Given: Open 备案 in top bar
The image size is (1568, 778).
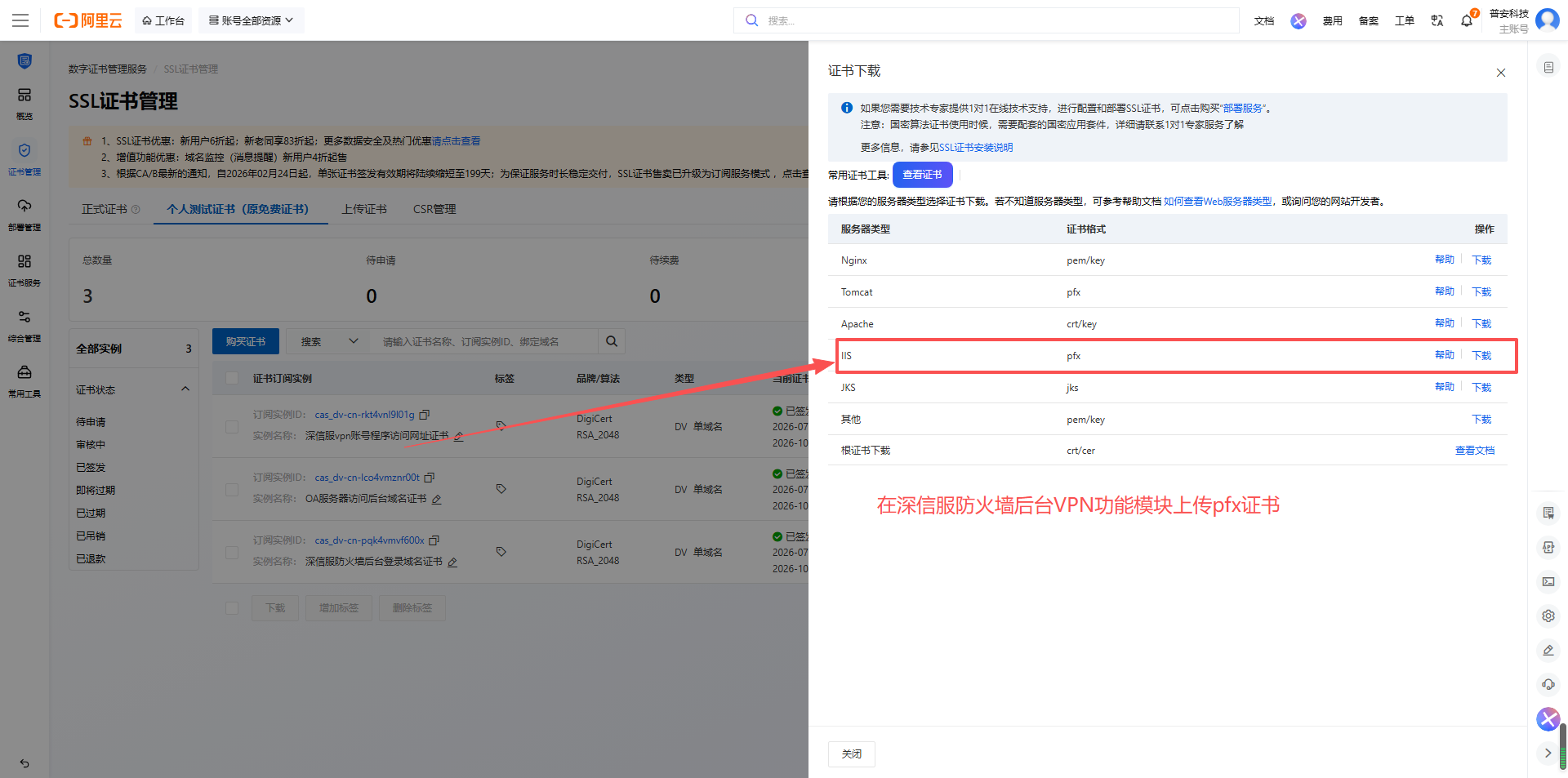Looking at the screenshot, I should pyautogui.click(x=1369, y=20).
